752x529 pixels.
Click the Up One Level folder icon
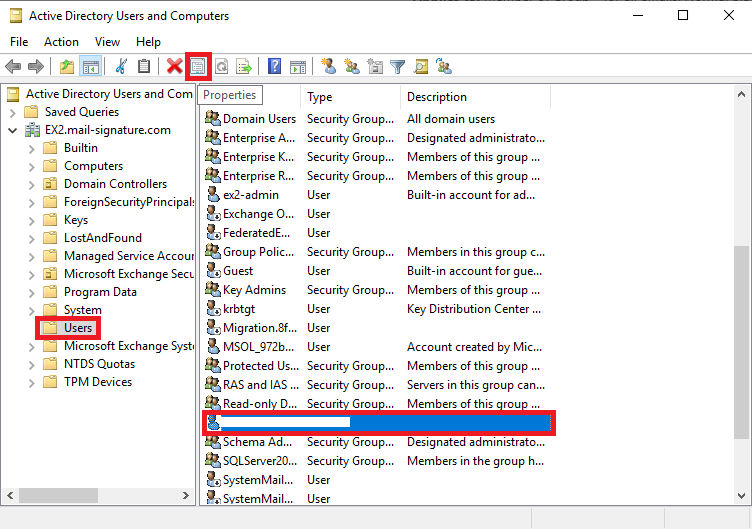[67, 67]
